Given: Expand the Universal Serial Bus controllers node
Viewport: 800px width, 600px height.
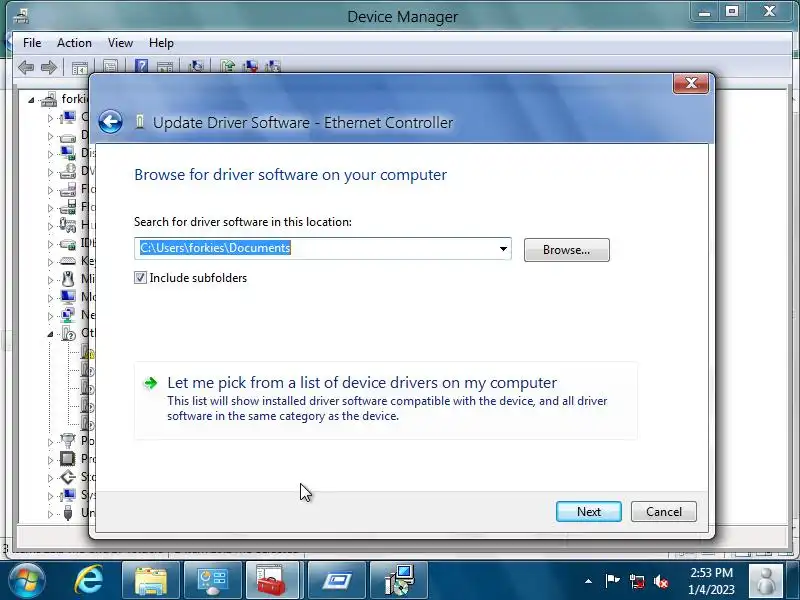Looking at the screenshot, I should click(50, 514).
